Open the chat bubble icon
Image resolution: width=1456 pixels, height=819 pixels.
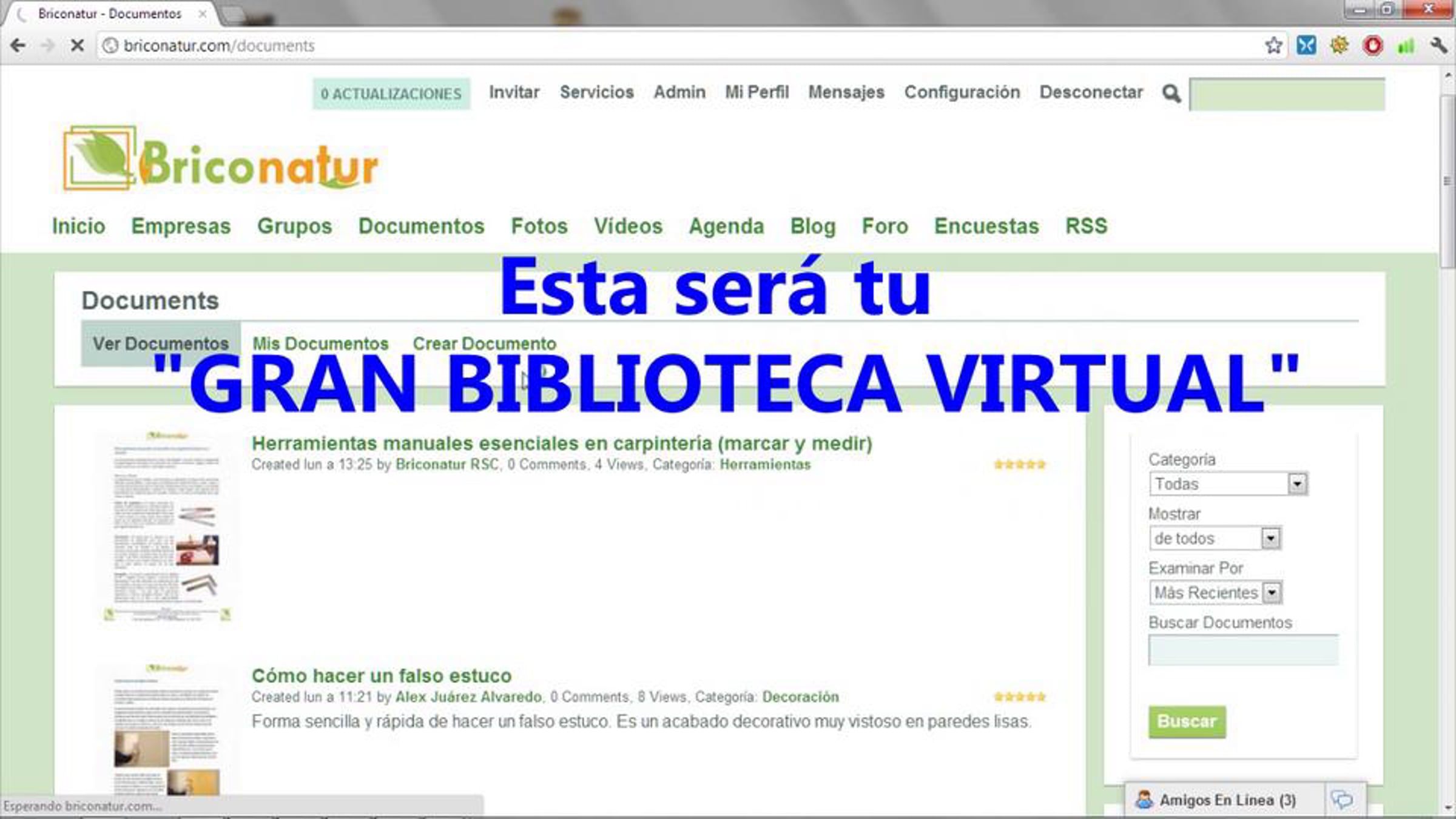tap(1342, 800)
